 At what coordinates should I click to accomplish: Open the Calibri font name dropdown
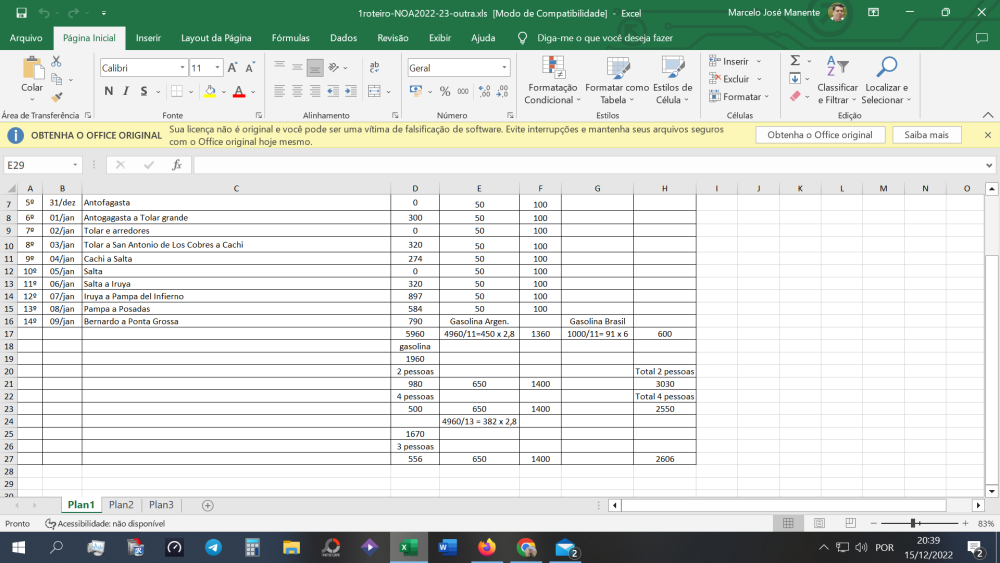[x=182, y=68]
